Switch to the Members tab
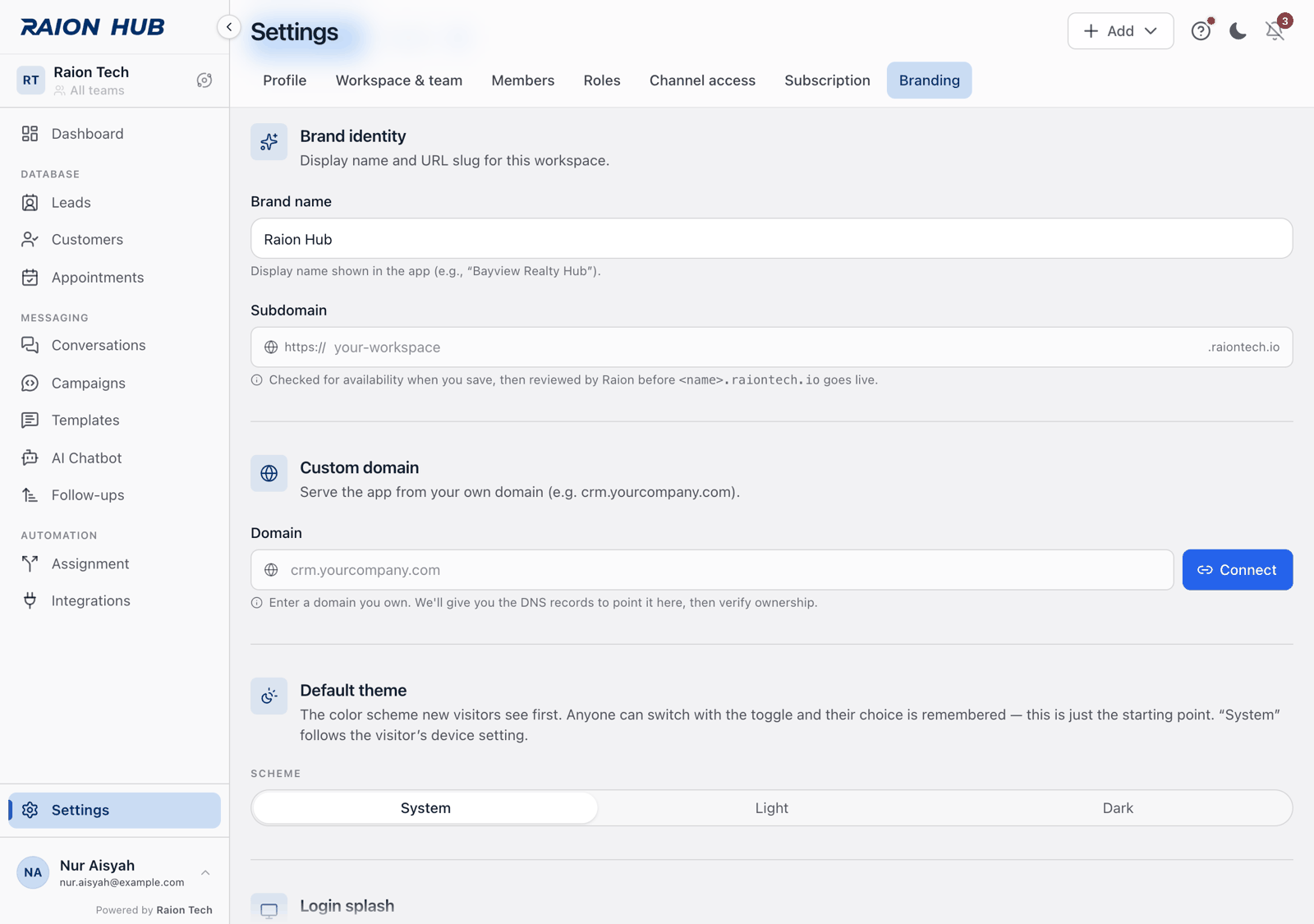1314x924 pixels. [523, 80]
